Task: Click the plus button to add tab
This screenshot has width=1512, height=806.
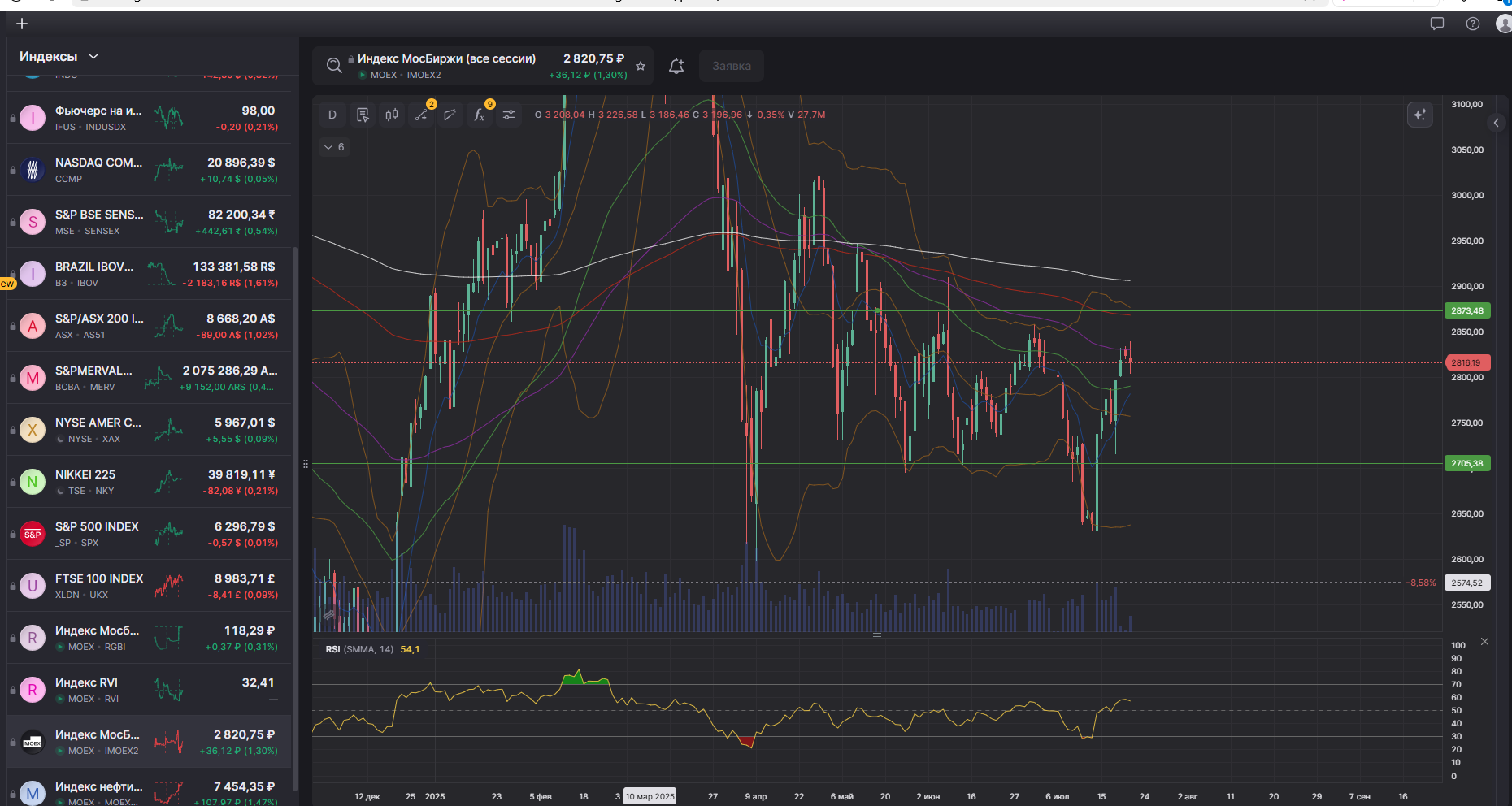Action: [x=22, y=24]
